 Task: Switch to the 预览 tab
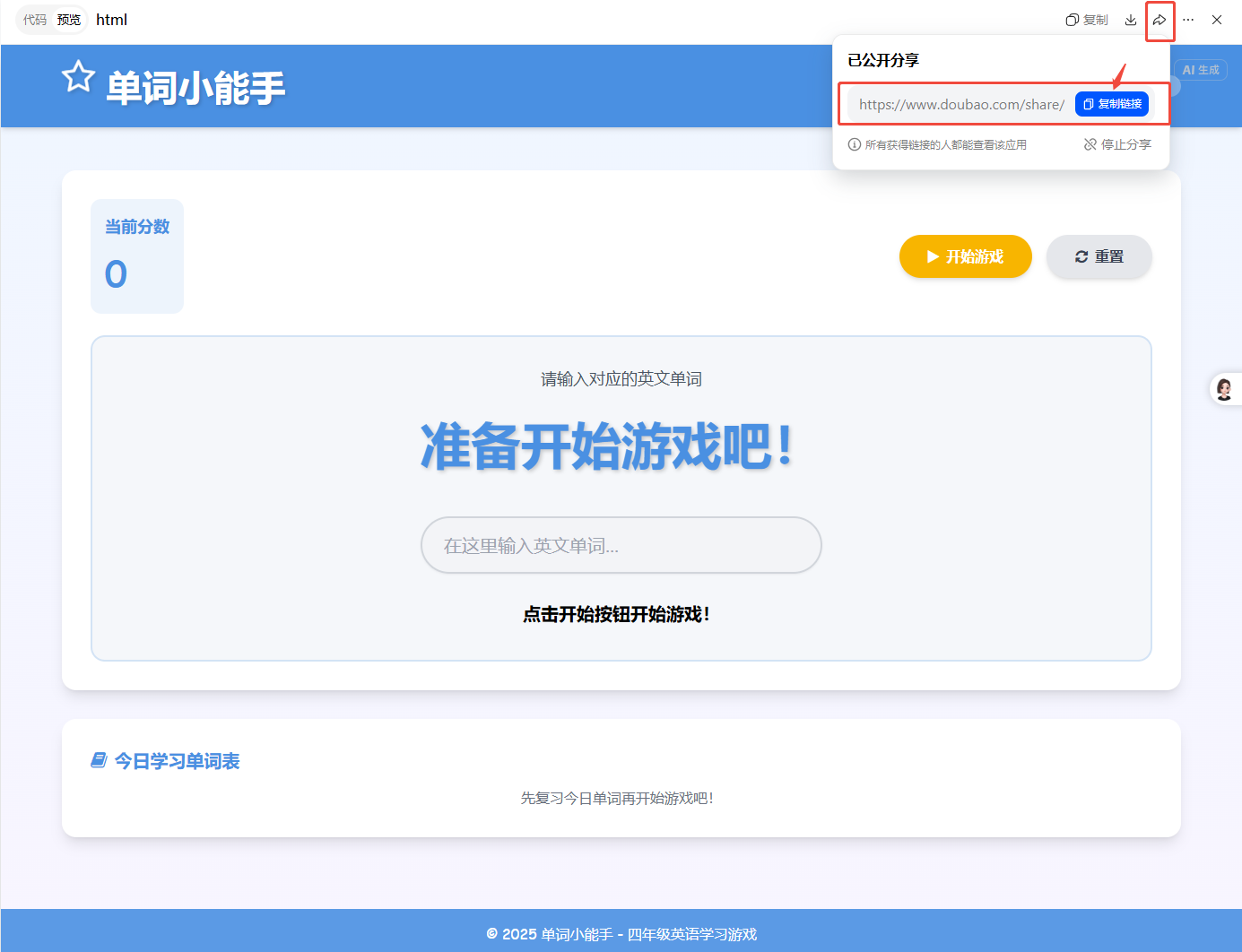[69, 20]
